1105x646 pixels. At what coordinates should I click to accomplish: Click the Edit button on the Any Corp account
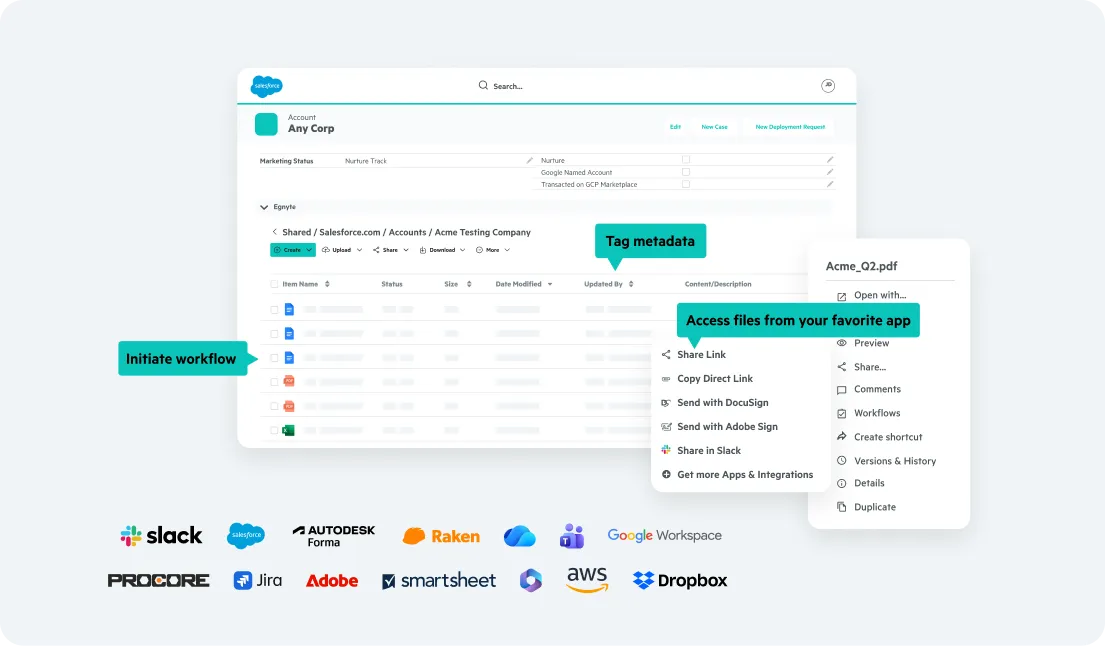click(675, 127)
